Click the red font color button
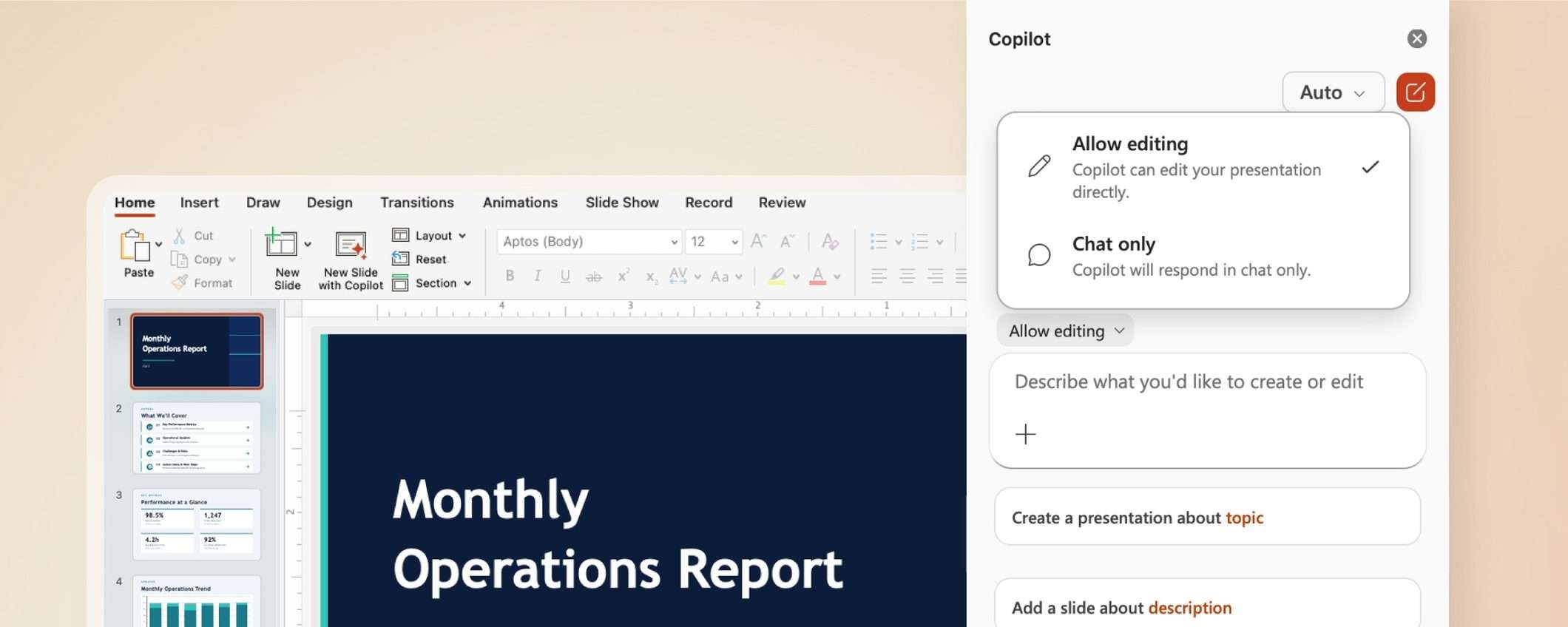1568x627 pixels. pos(817,277)
